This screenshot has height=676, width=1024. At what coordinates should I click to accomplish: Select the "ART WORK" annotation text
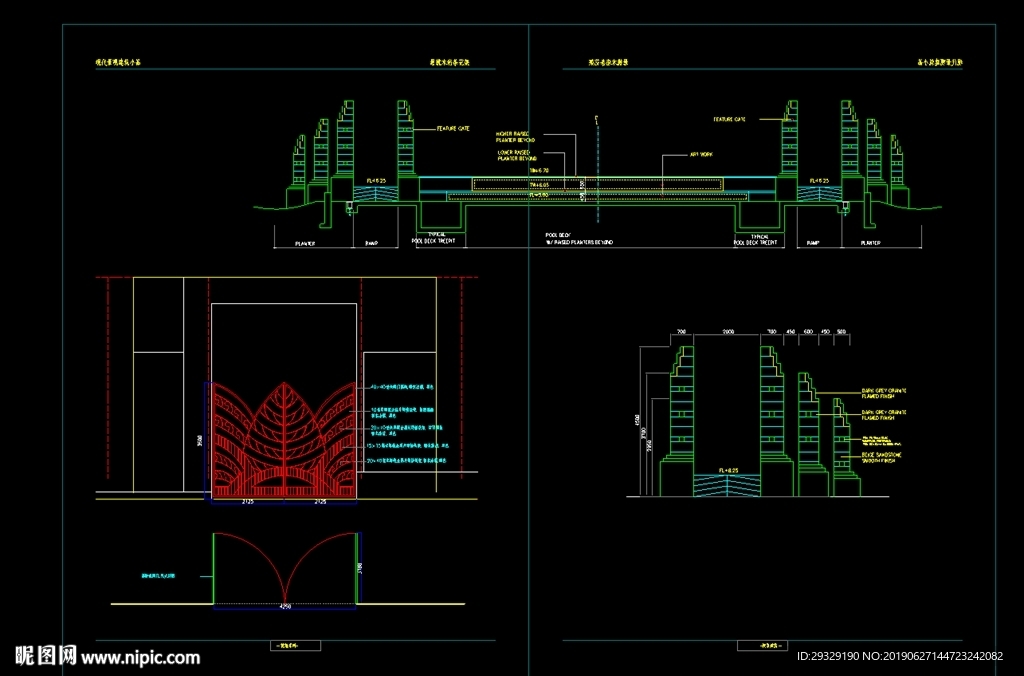coord(701,155)
